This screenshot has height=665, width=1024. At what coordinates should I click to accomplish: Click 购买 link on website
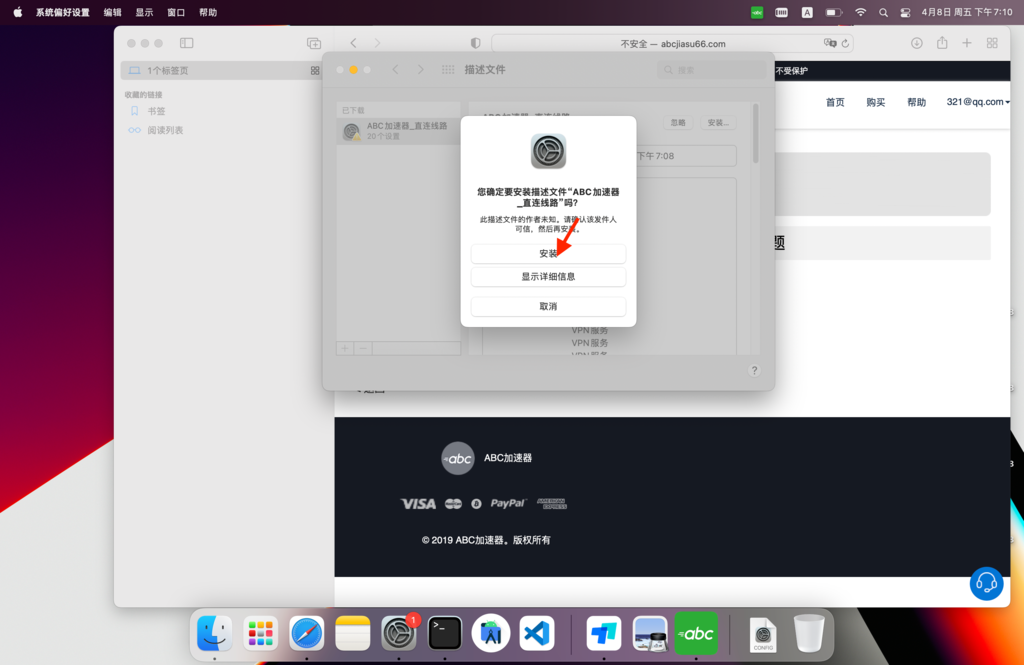pos(875,102)
